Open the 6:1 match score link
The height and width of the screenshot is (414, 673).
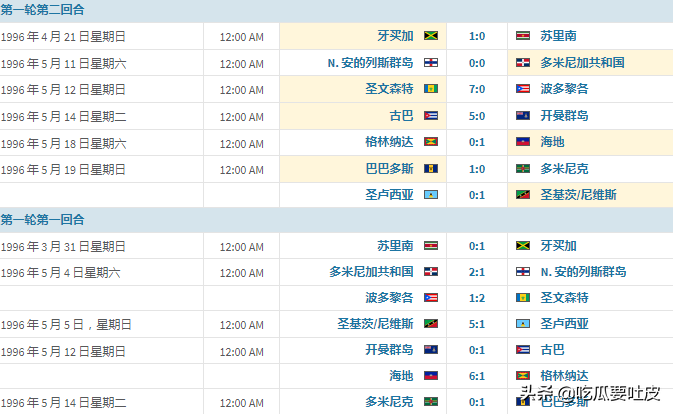[x=477, y=376]
